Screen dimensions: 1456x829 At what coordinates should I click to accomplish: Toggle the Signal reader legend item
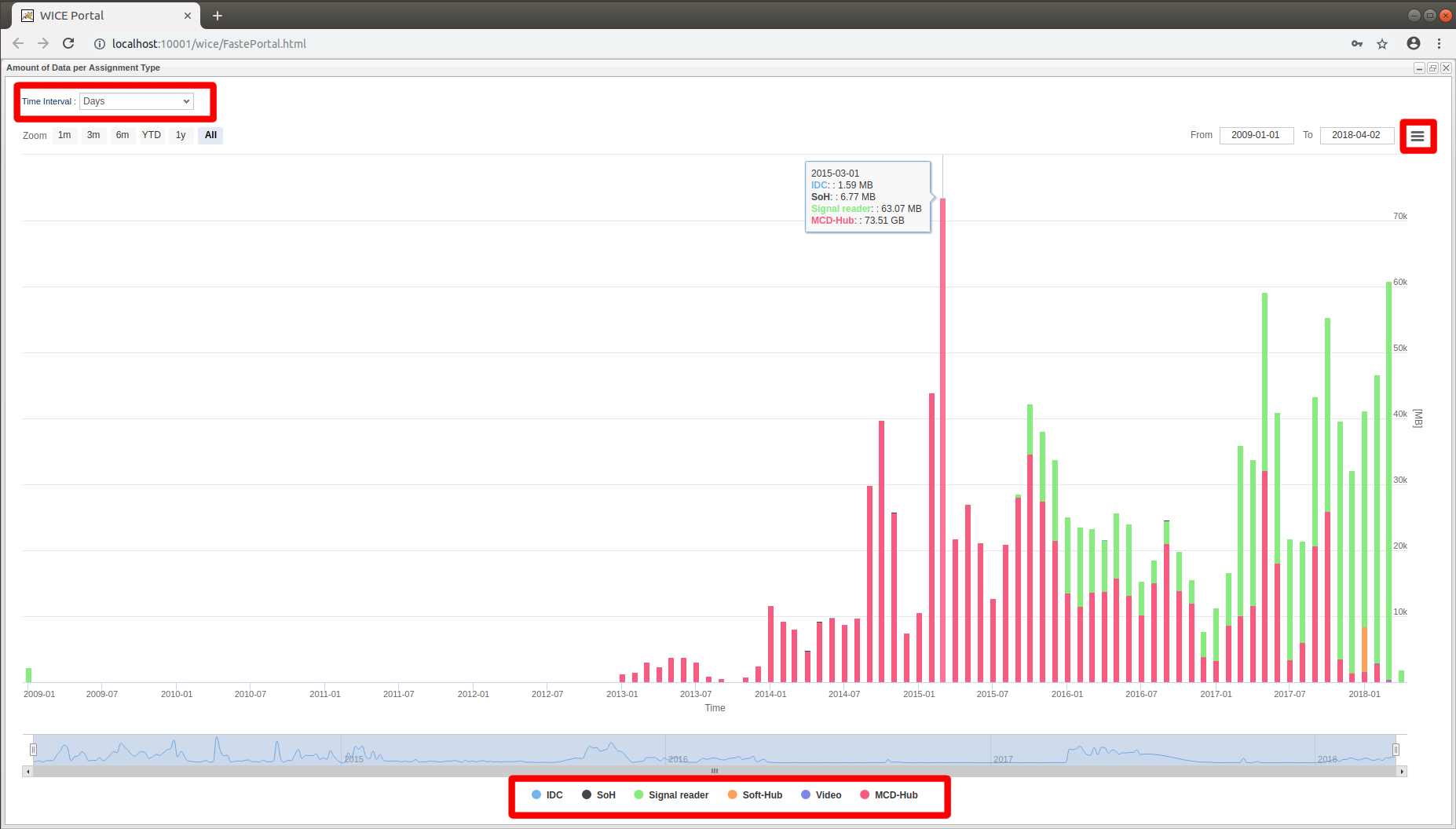[671, 795]
